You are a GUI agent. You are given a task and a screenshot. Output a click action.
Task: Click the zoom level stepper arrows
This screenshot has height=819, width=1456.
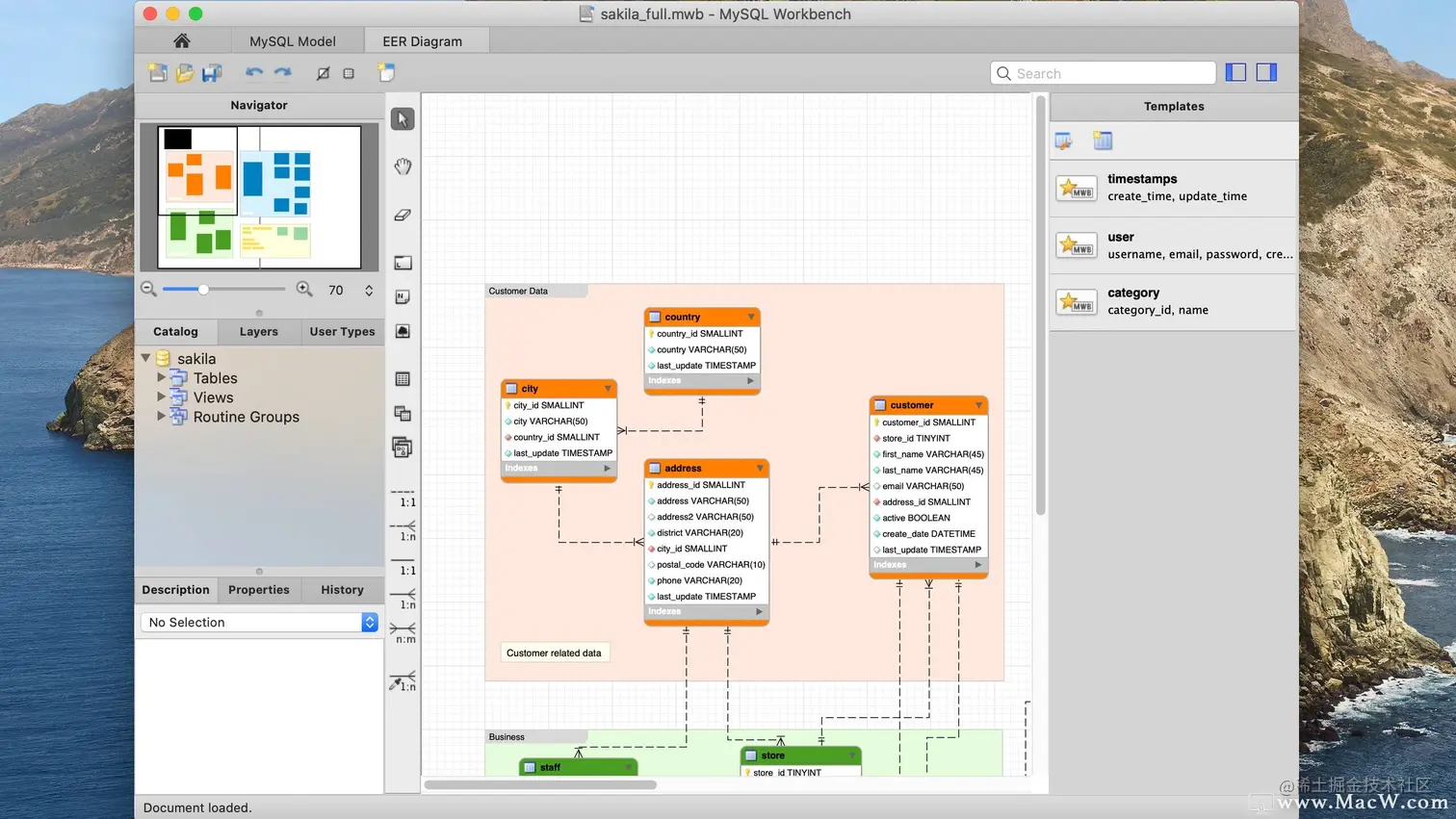(369, 290)
